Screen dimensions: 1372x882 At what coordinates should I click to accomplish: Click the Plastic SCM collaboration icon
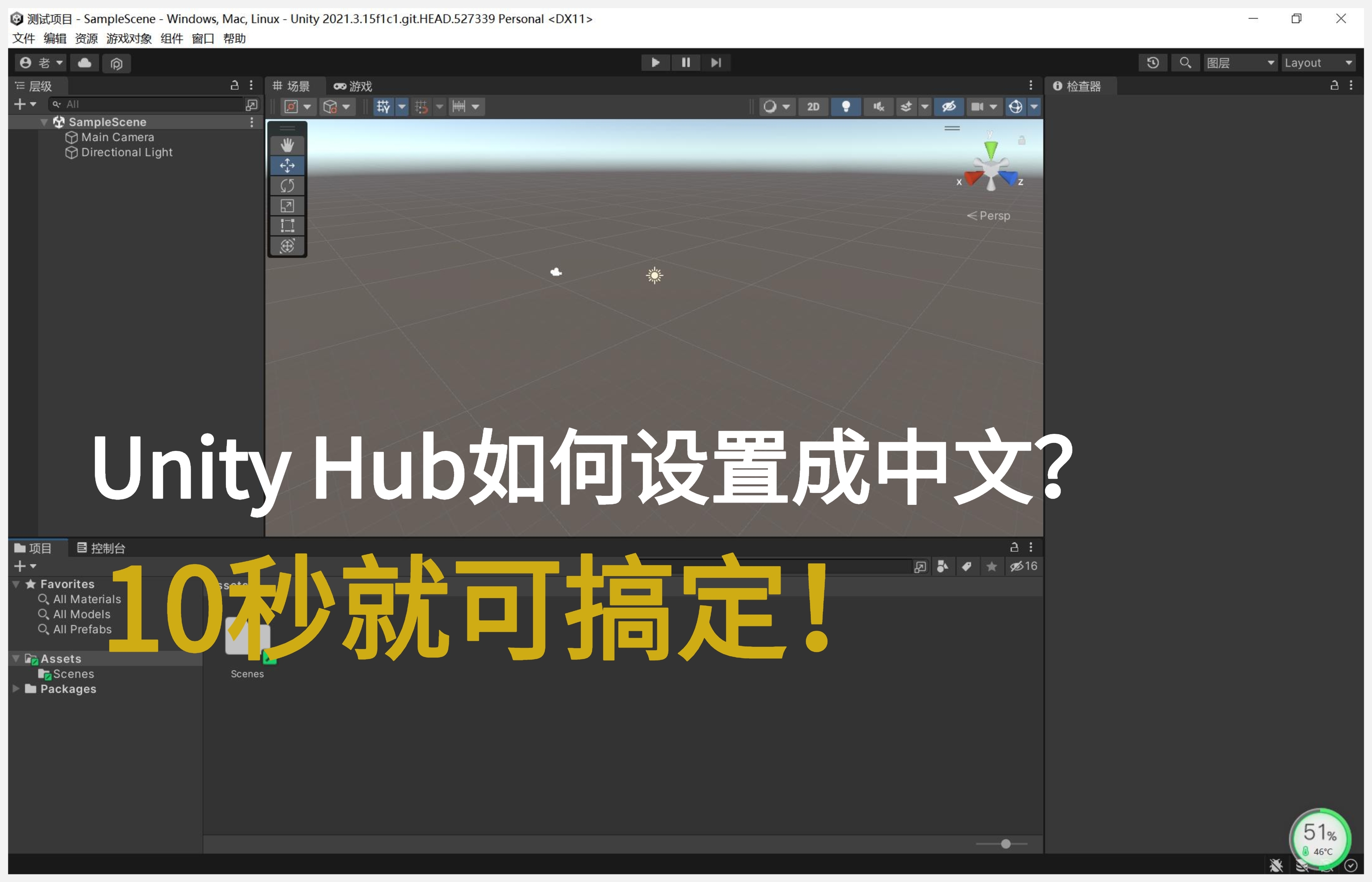point(116,63)
